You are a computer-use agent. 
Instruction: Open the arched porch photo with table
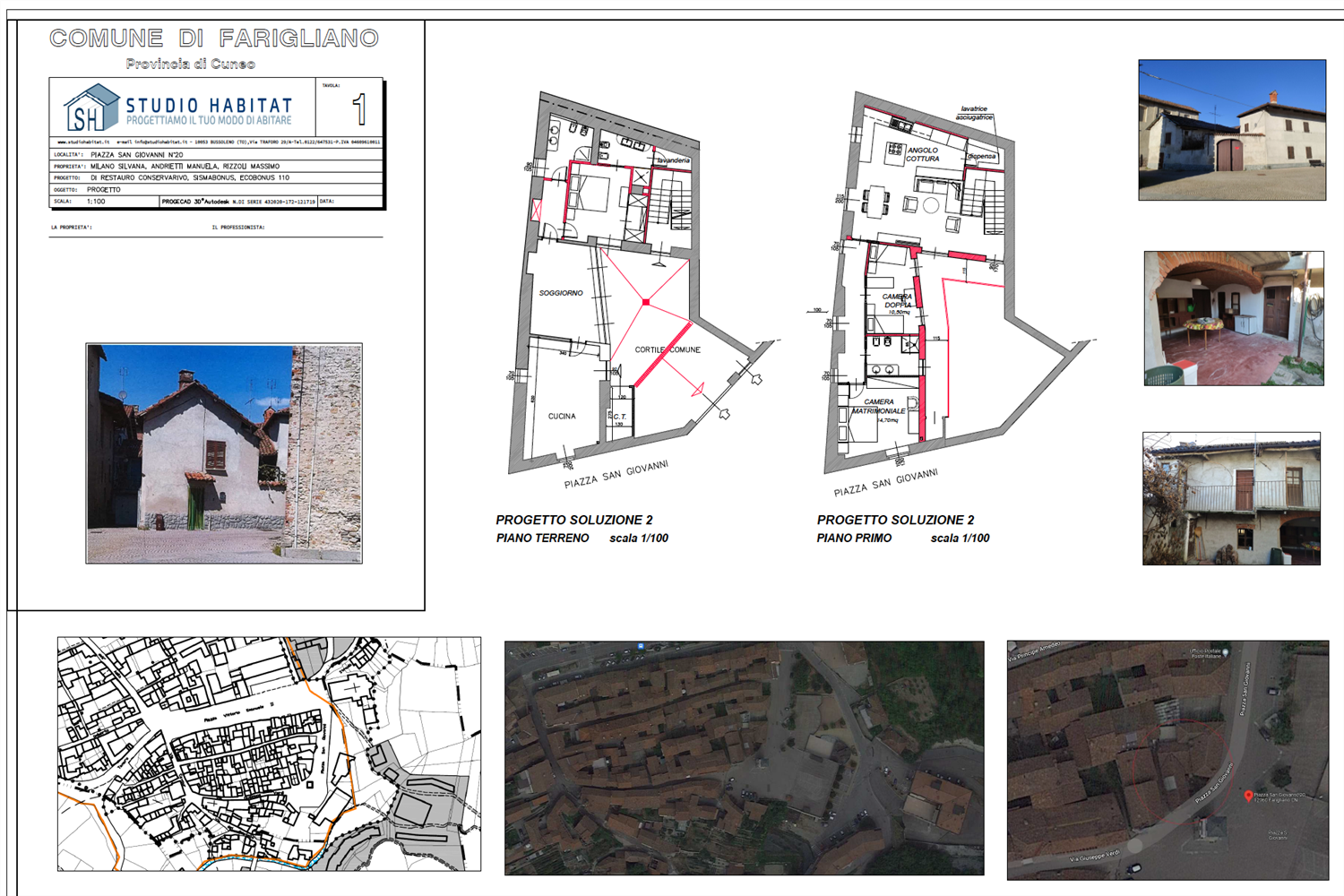pos(1234,318)
